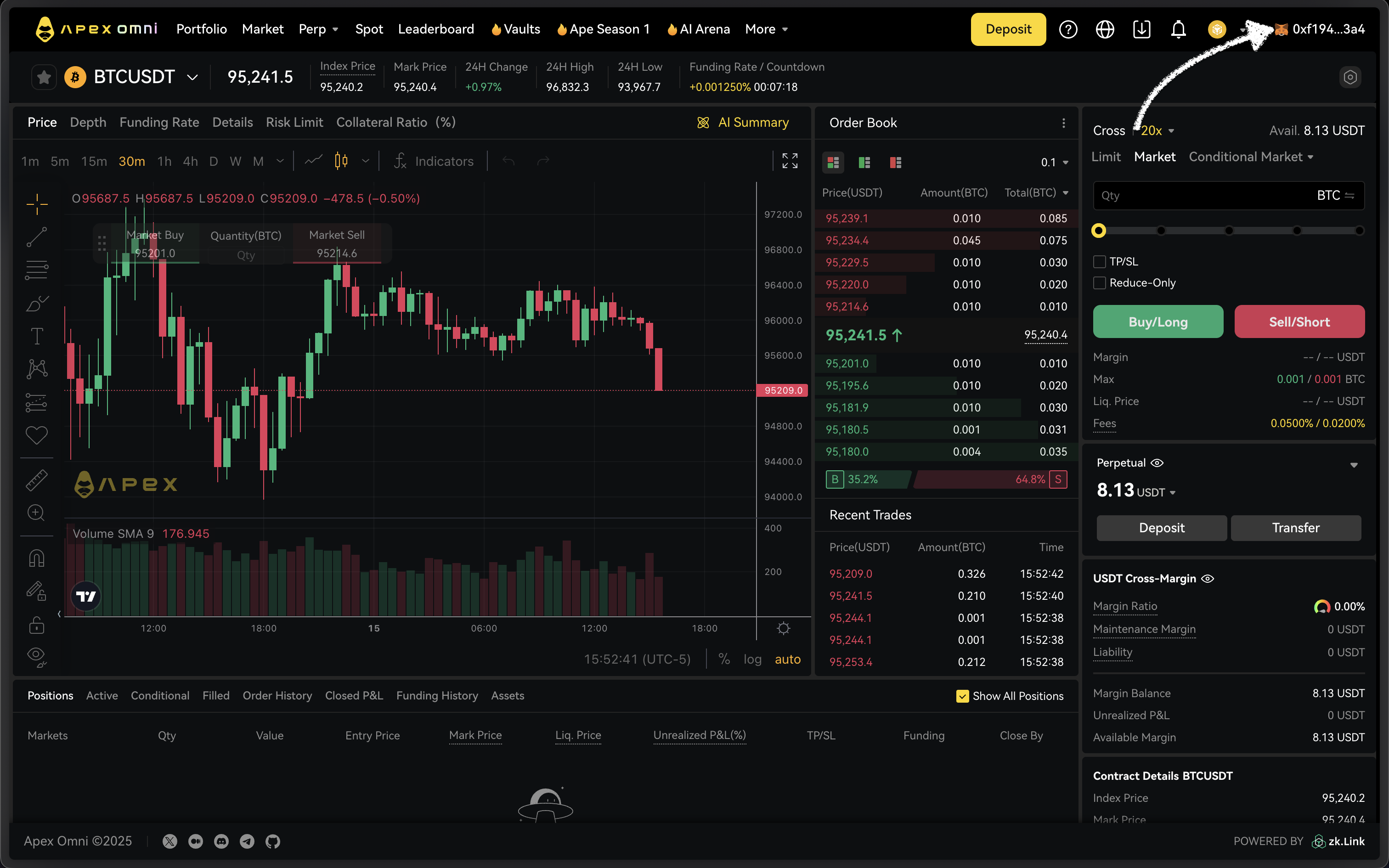
Task: Uncheck Show All Positions
Action: pyautogui.click(x=963, y=696)
